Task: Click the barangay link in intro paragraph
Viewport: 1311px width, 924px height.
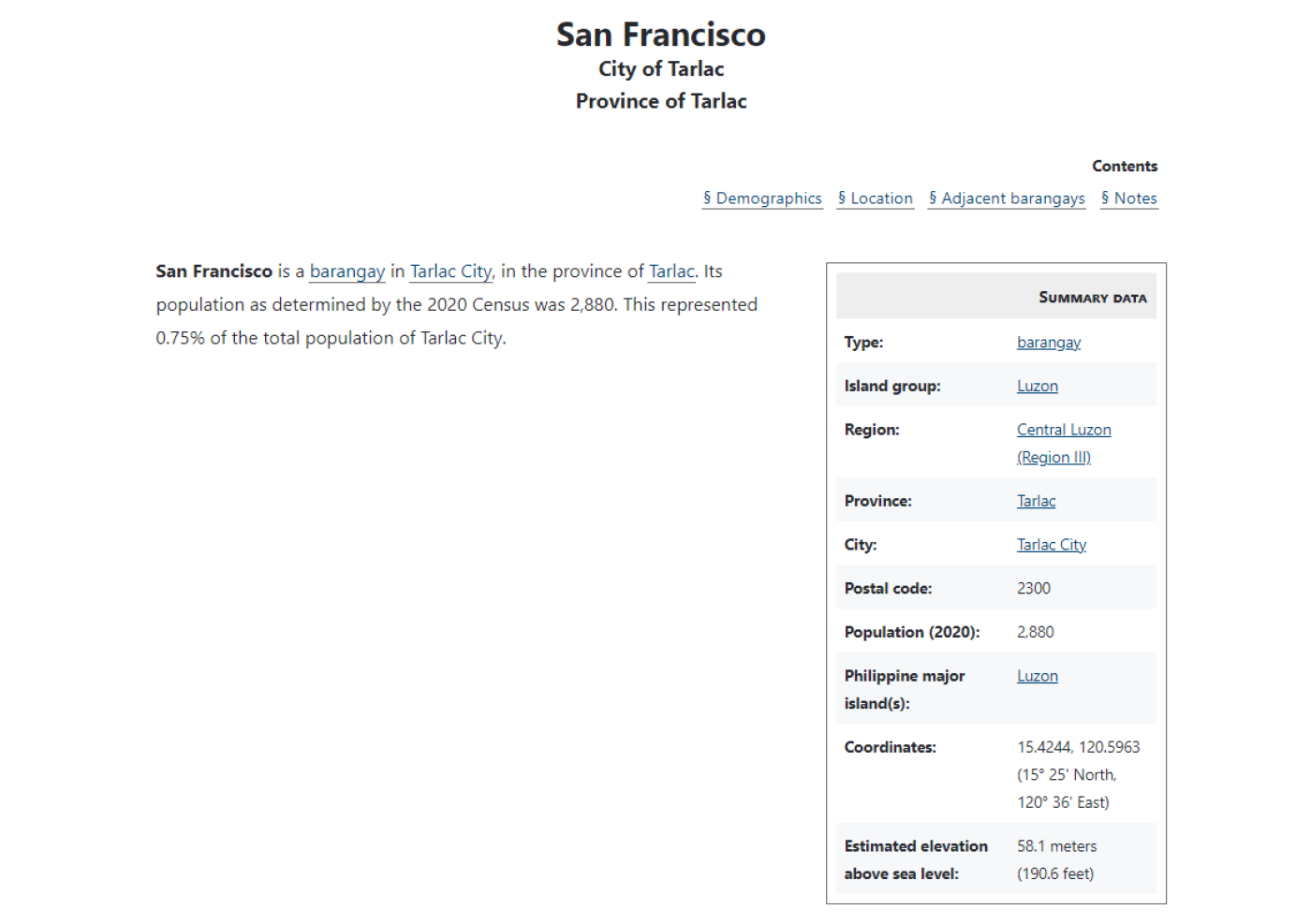Action: pyautogui.click(x=347, y=271)
